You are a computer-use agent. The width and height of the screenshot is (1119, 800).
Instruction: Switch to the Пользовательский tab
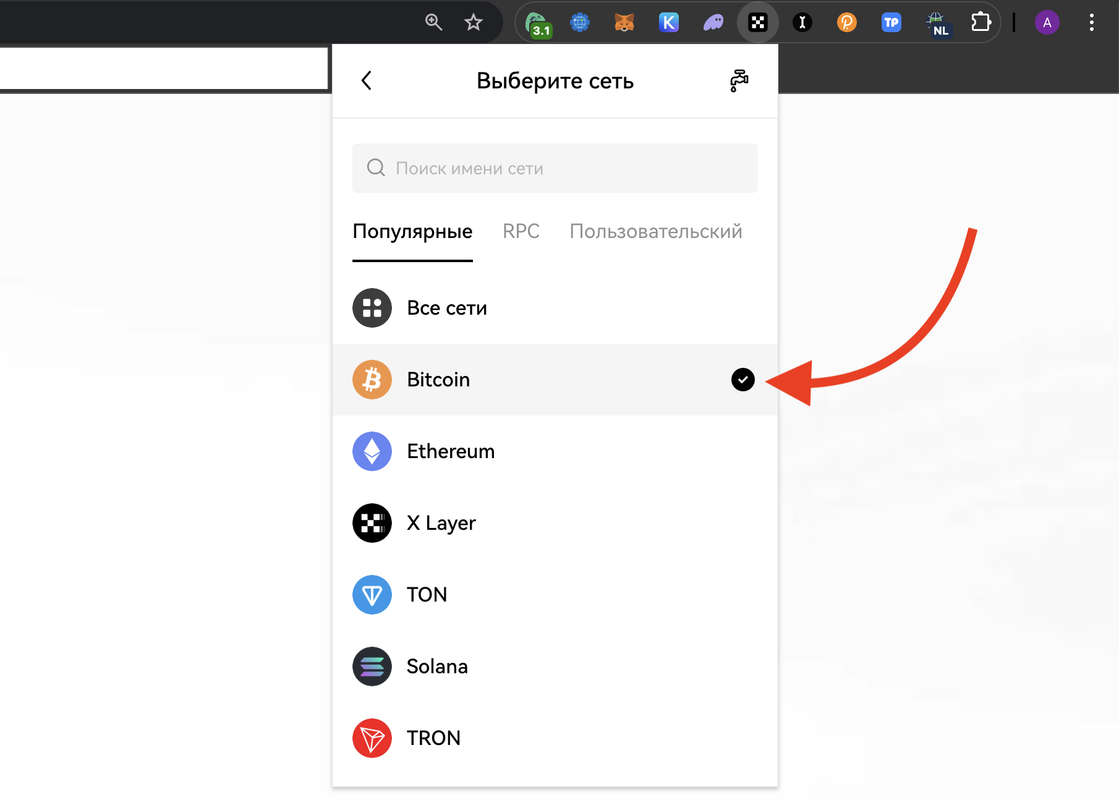(656, 231)
